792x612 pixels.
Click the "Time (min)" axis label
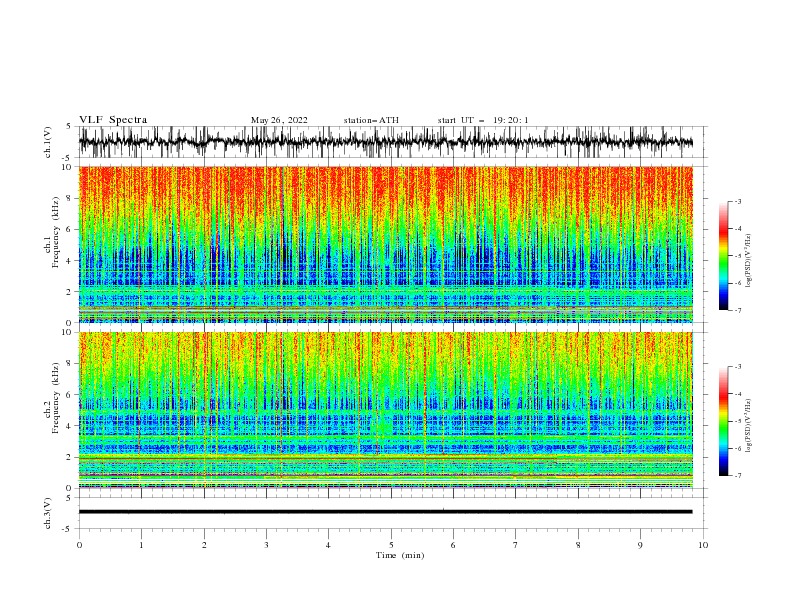(x=400, y=555)
